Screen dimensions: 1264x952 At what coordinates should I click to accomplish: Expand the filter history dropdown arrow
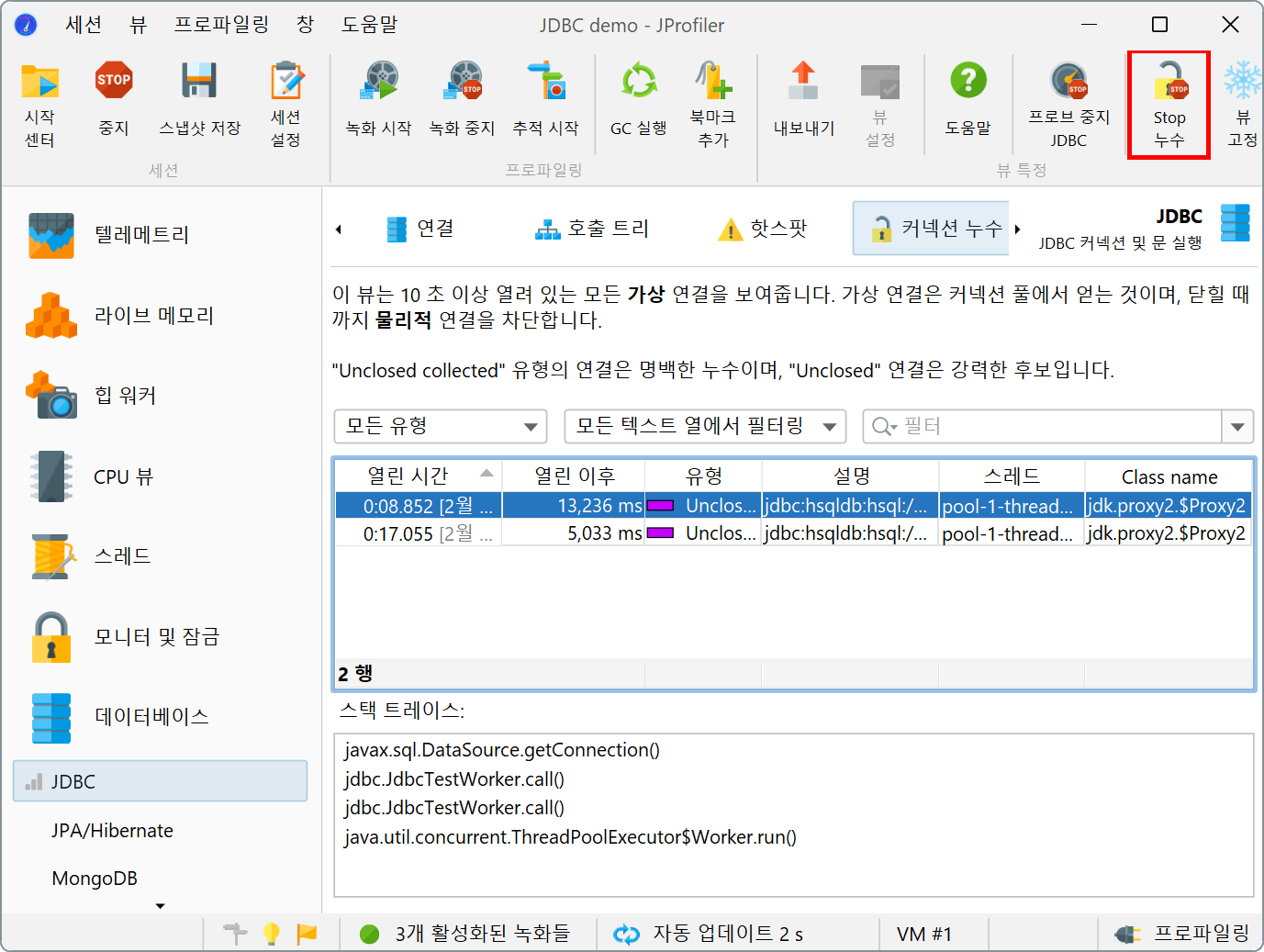tap(1237, 426)
